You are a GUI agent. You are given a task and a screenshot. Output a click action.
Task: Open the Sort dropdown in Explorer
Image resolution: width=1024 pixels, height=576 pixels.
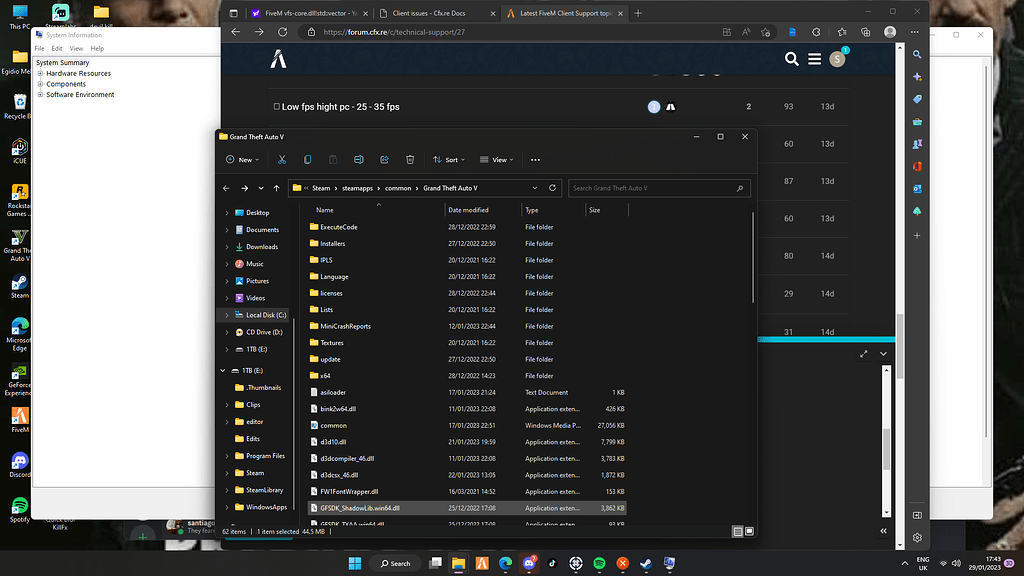click(x=449, y=159)
